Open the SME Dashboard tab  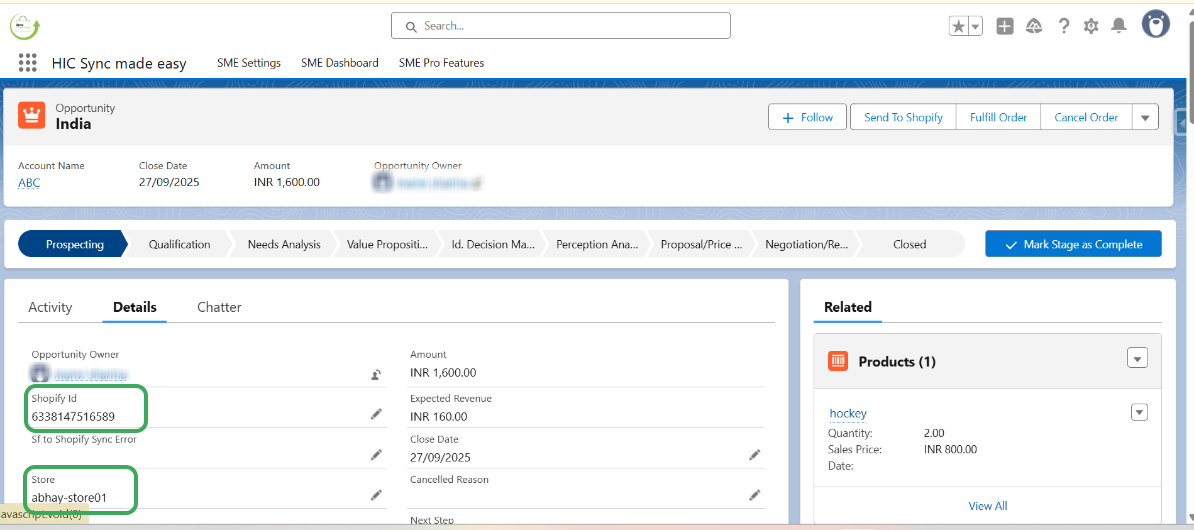[x=340, y=63]
